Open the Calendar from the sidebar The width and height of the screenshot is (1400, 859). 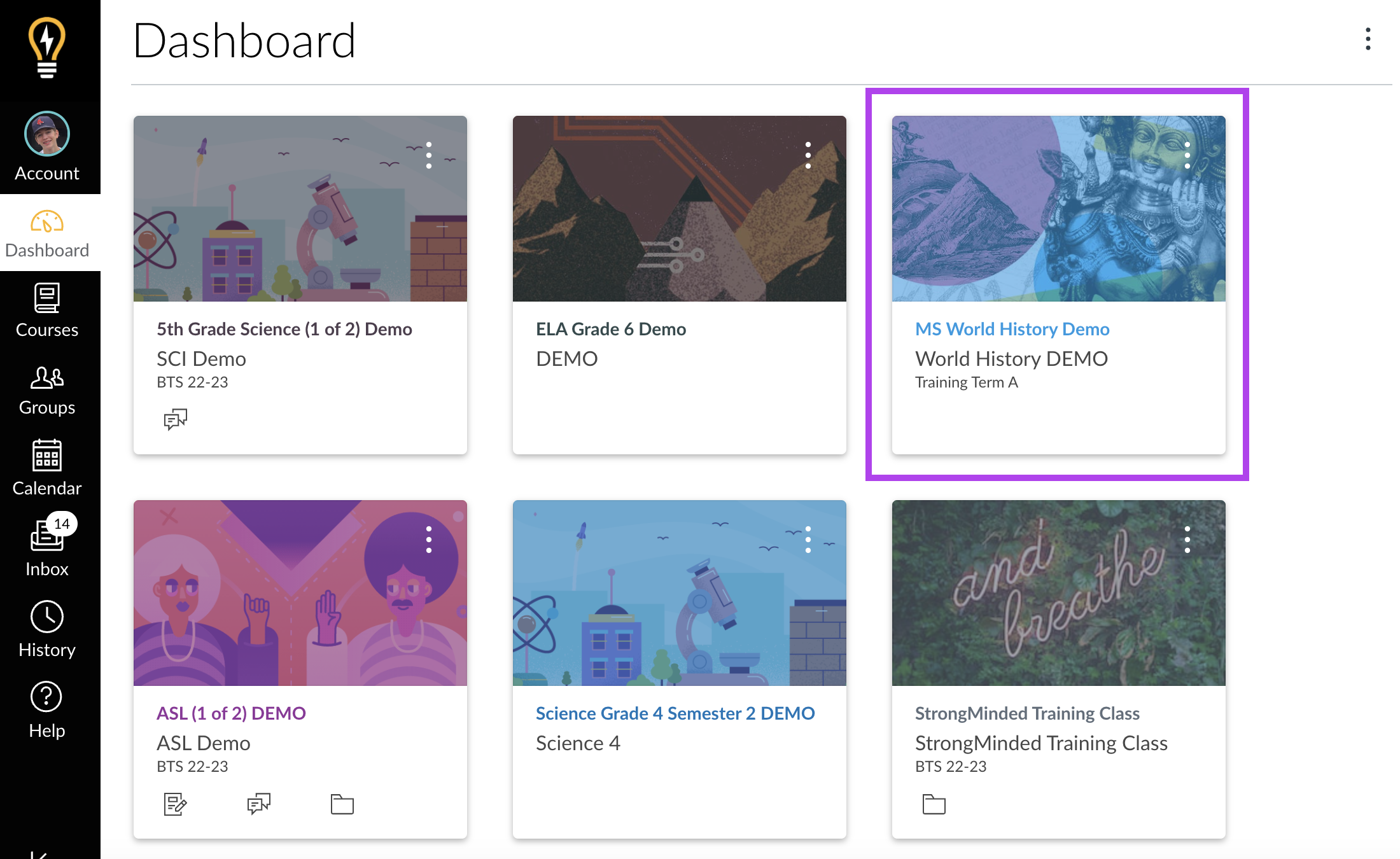pyautogui.click(x=47, y=468)
